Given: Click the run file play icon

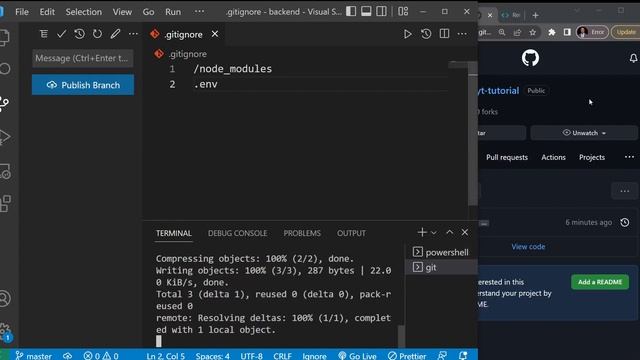Looking at the screenshot, I should point(407,34).
